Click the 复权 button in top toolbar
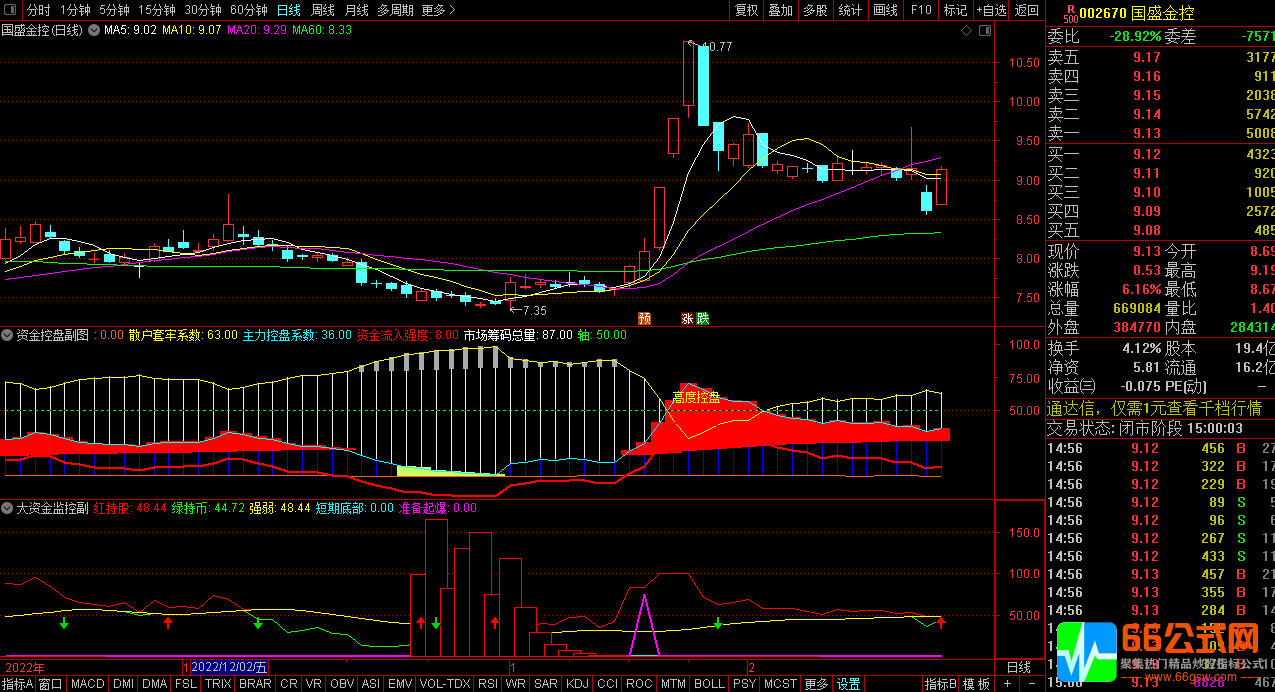This screenshot has width=1275, height=692. (747, 10)
